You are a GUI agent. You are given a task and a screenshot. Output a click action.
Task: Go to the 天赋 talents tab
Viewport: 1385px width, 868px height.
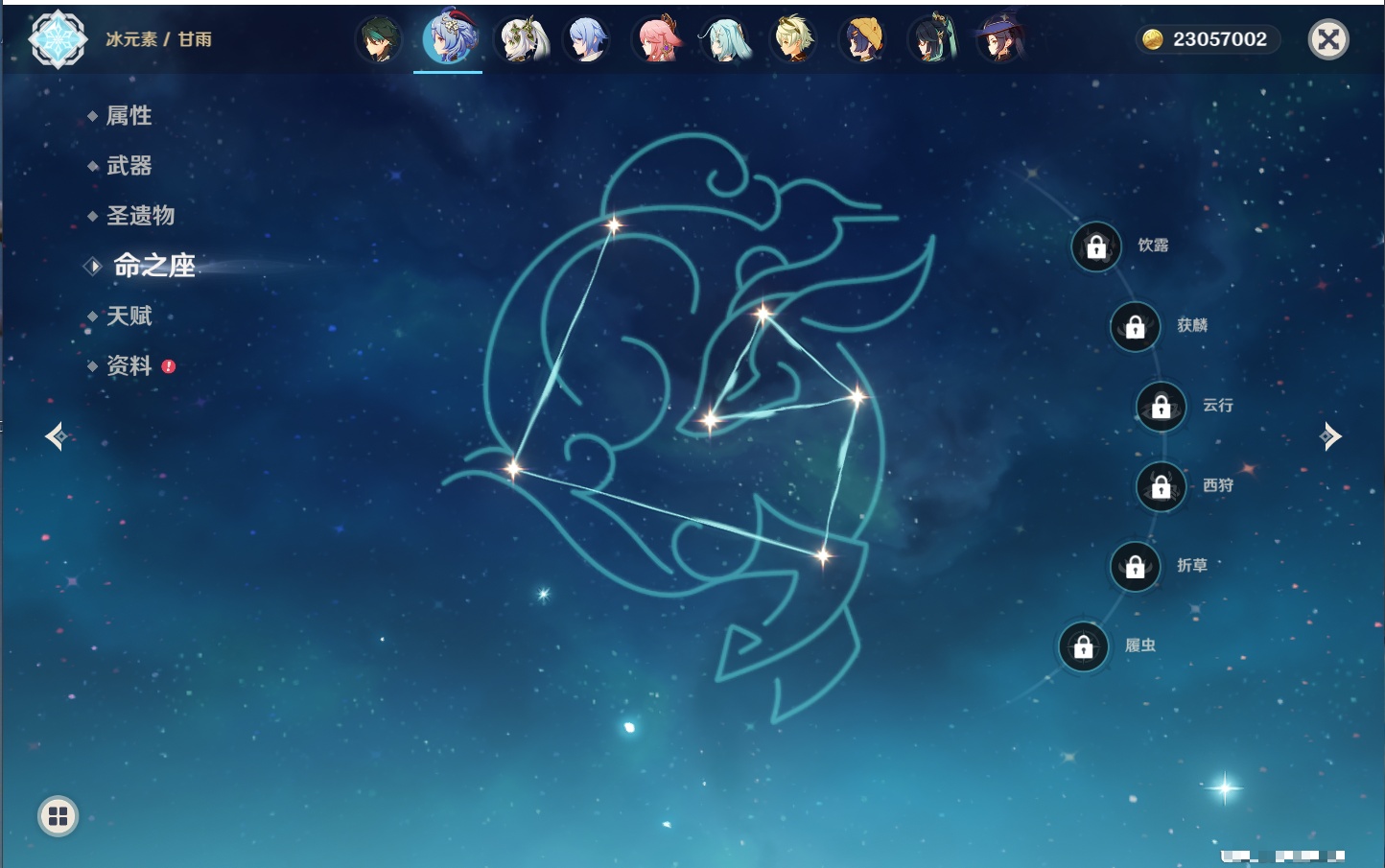click(129, 316)
